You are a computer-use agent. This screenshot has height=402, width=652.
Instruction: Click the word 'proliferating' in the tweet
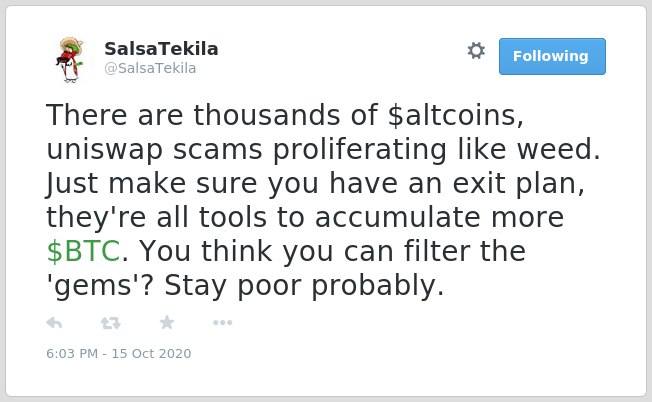click(x=360, y=150)
